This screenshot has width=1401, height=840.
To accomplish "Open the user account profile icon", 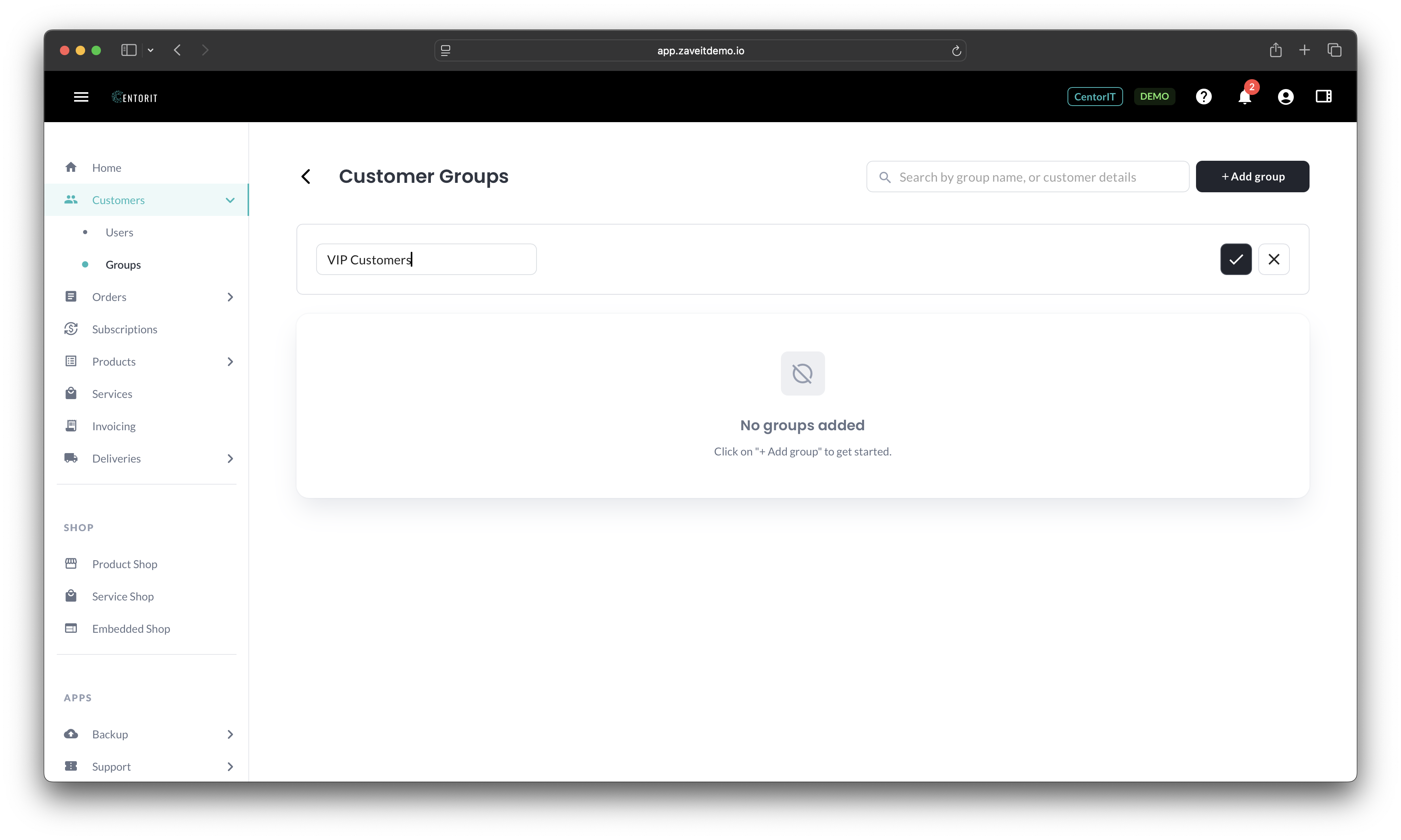I will coord(1285,97).
